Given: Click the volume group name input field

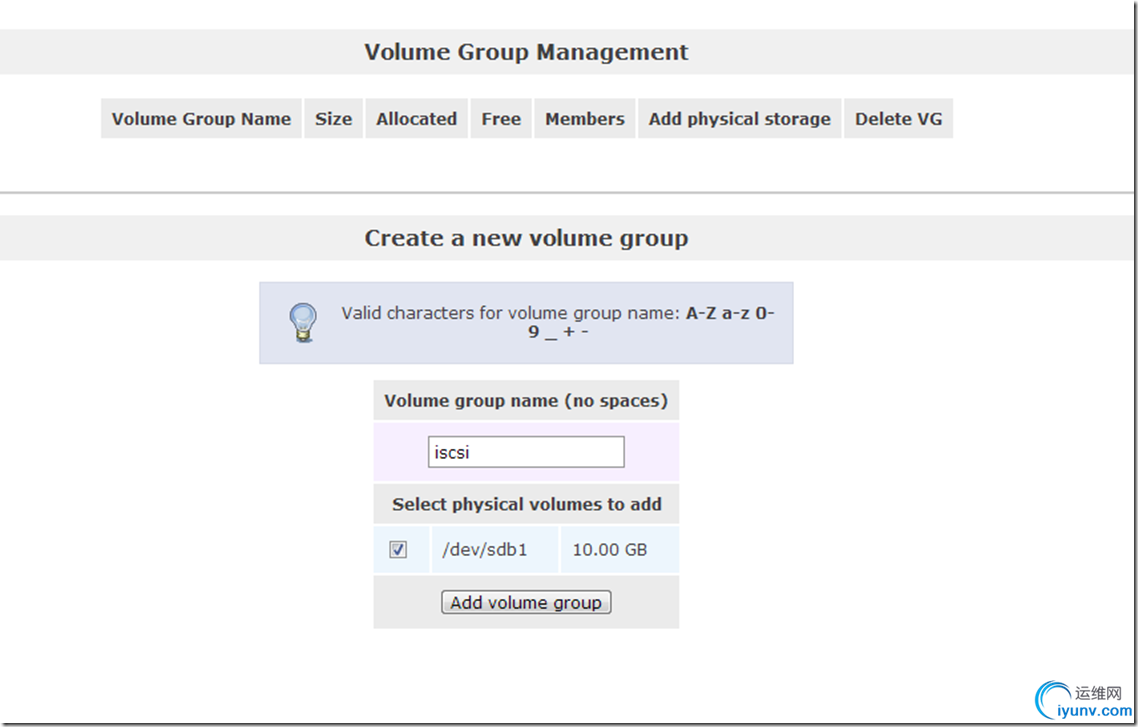Looking at the screenshot, I should 526,452.
